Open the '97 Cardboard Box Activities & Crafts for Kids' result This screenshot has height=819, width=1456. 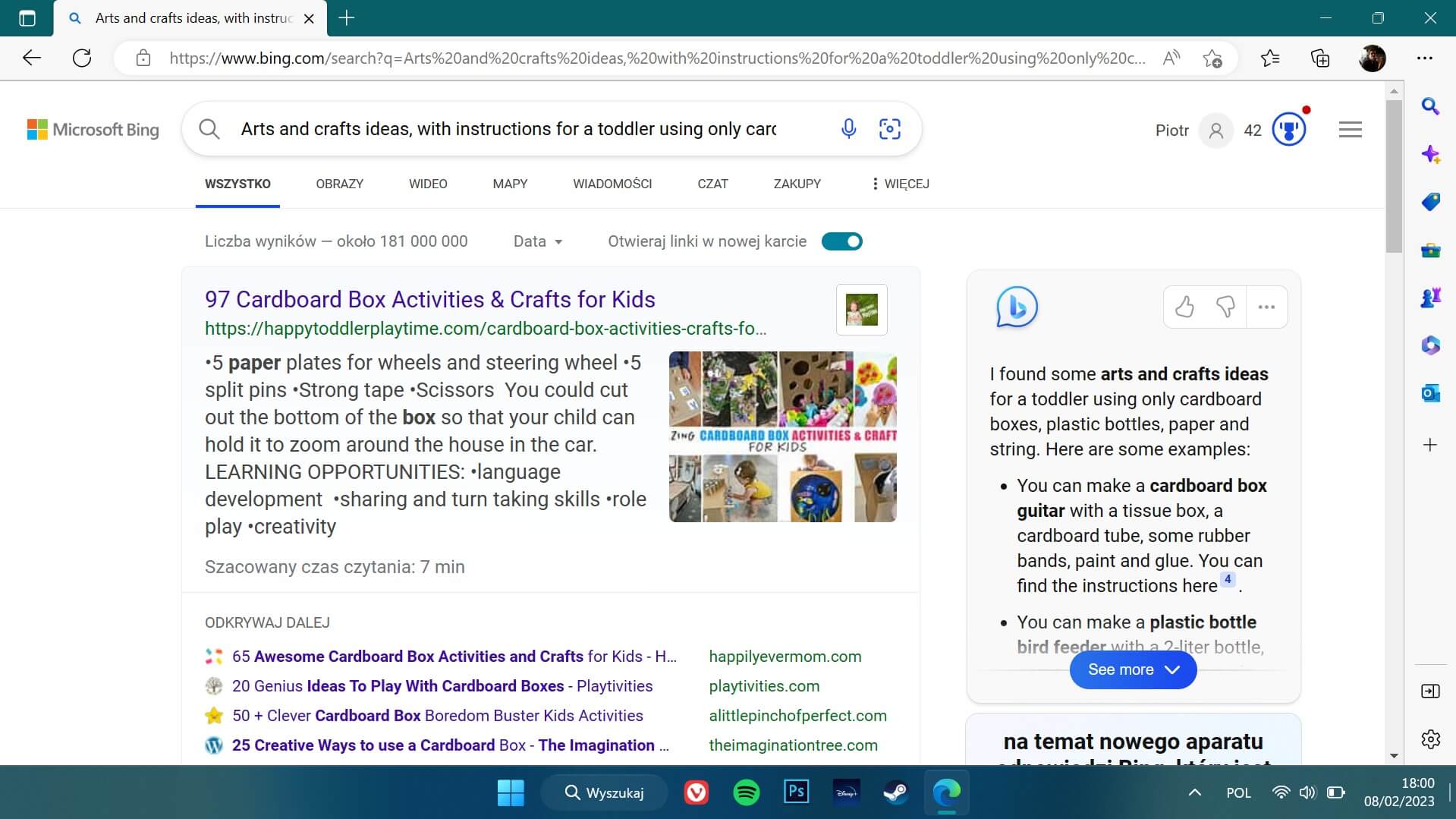pyautogui.click(x=429, y=299)
